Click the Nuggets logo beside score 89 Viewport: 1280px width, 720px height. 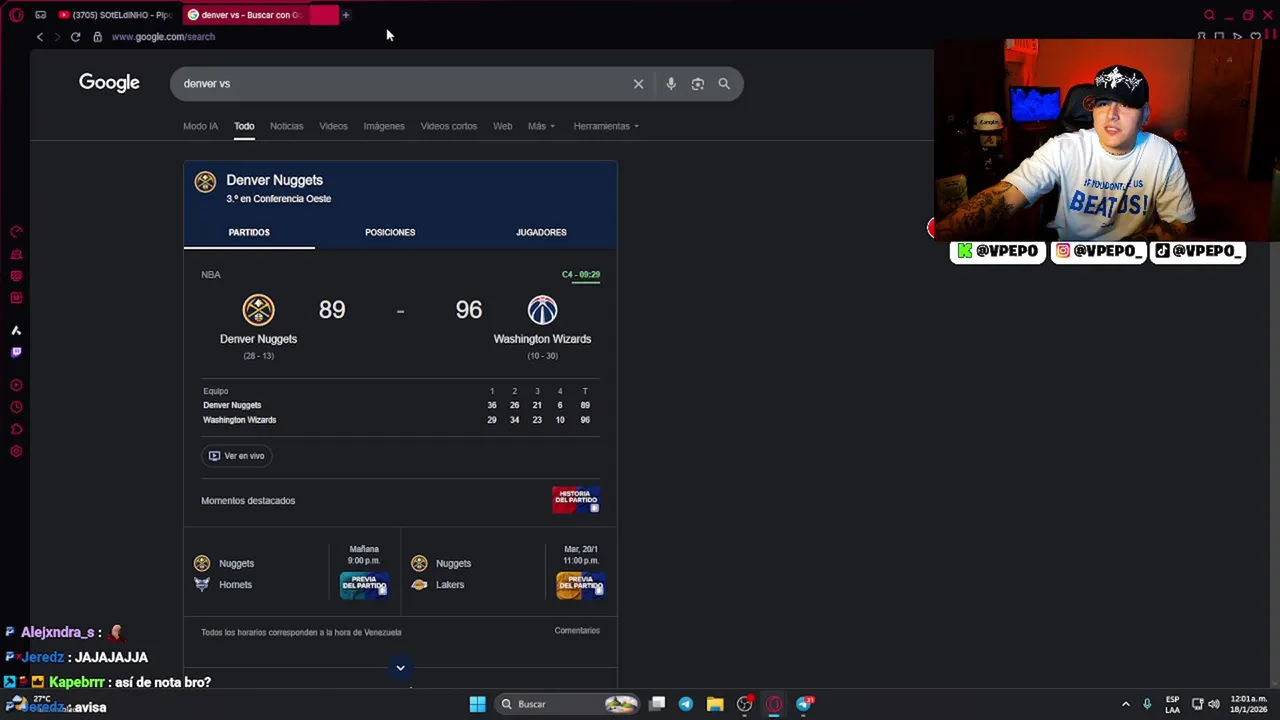[x=258, y=310]
